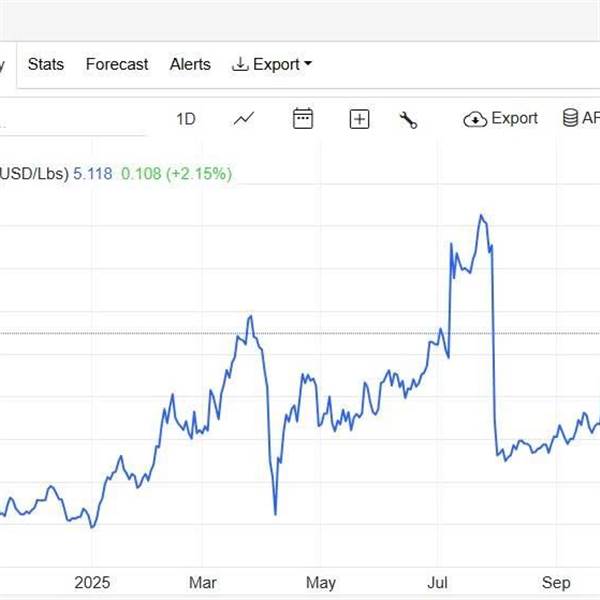
Task: Click the July peak on the line
Action: point(482,216)
